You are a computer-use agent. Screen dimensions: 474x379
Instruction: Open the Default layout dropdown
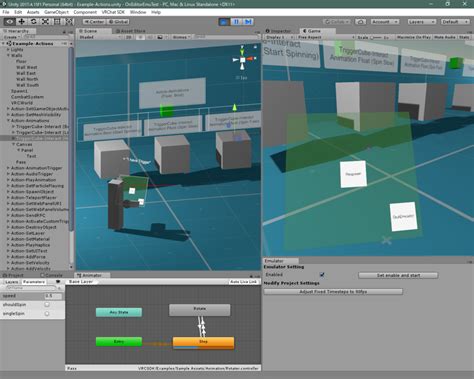[455, 22]
